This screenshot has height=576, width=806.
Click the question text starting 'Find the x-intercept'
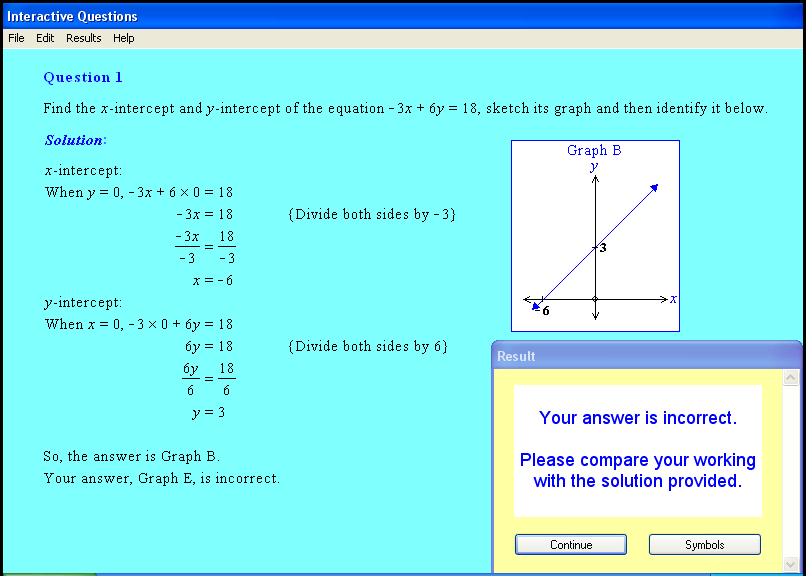406,108
